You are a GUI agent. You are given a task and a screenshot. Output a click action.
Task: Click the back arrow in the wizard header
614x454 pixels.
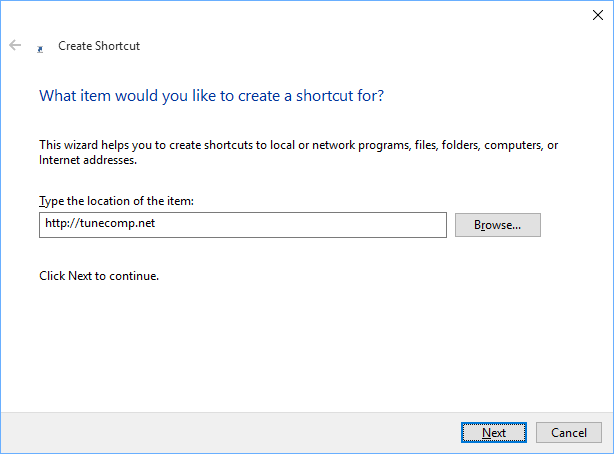coord(15,45)
